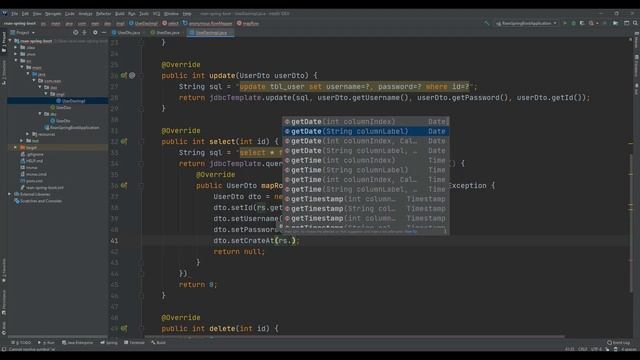Expand the .mvn folder in tree
This screenshot has width=640, height=360.
[x=16, y=54]
